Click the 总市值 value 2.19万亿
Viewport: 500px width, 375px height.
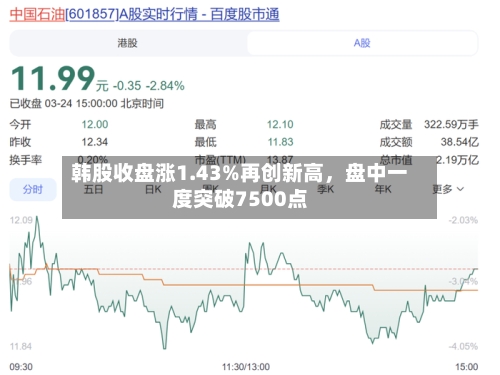tap(457, 160)
